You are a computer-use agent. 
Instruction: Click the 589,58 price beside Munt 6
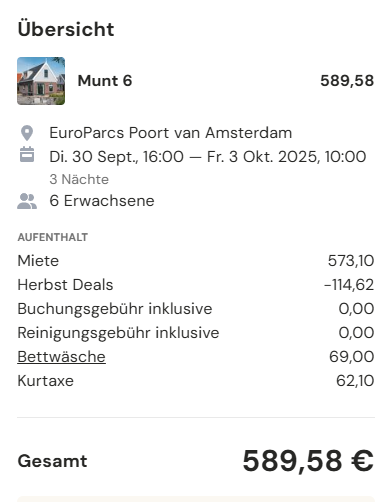347,81
